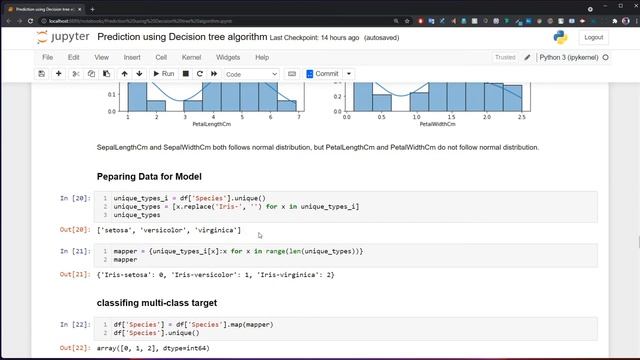
Task: Click the pencil edit icon by Trusted
Action: [527, 58]
